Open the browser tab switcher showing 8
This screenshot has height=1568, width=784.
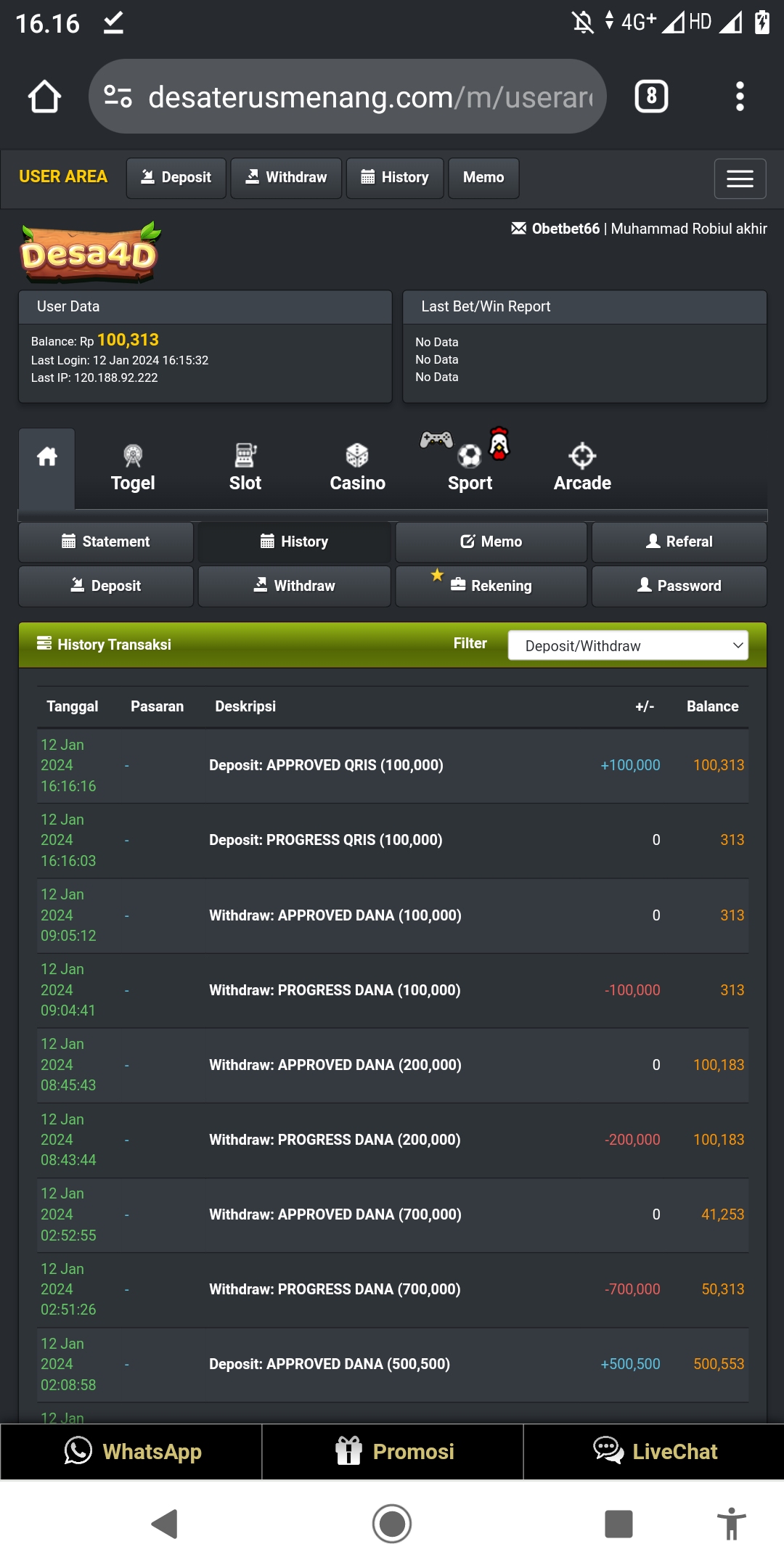click(651, 97)
